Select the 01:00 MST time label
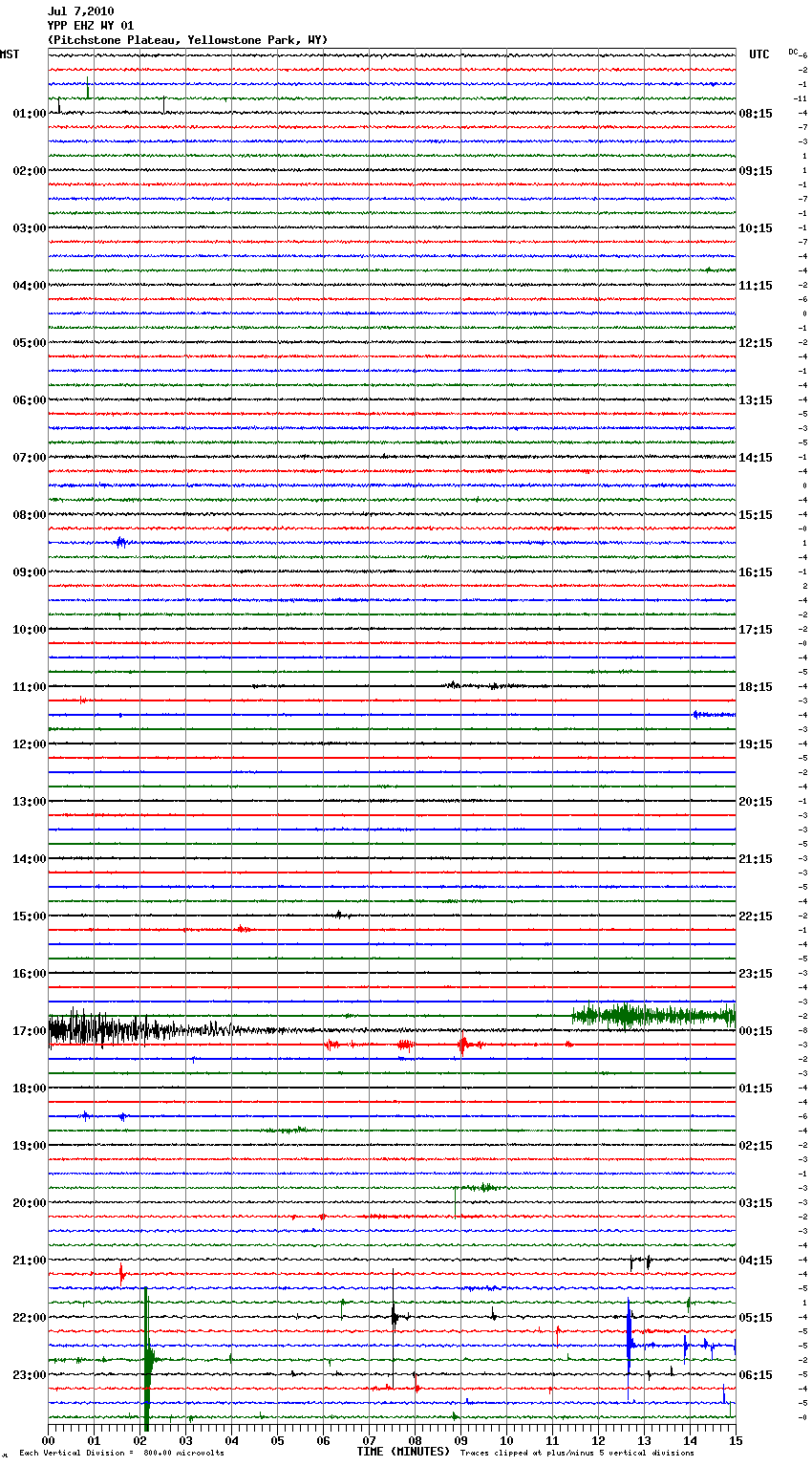Viewport: 812px width, 1466px height. 30,114
